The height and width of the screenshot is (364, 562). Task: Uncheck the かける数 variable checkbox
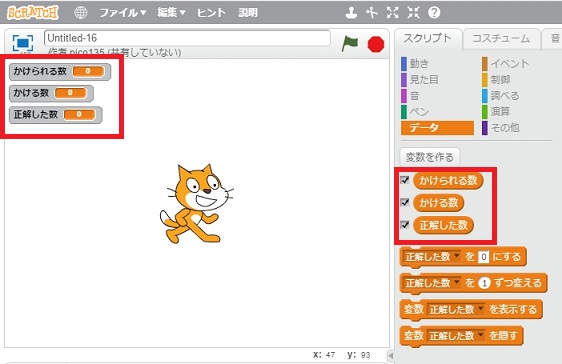pos(405,202)
